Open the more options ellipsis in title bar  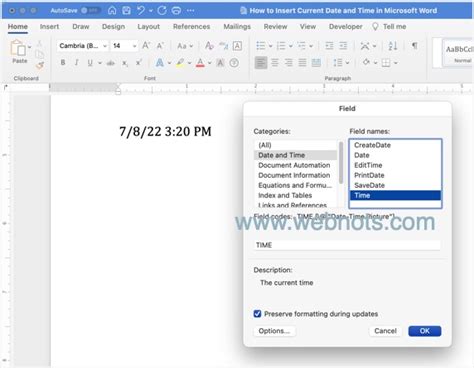(x=190, y=11)
